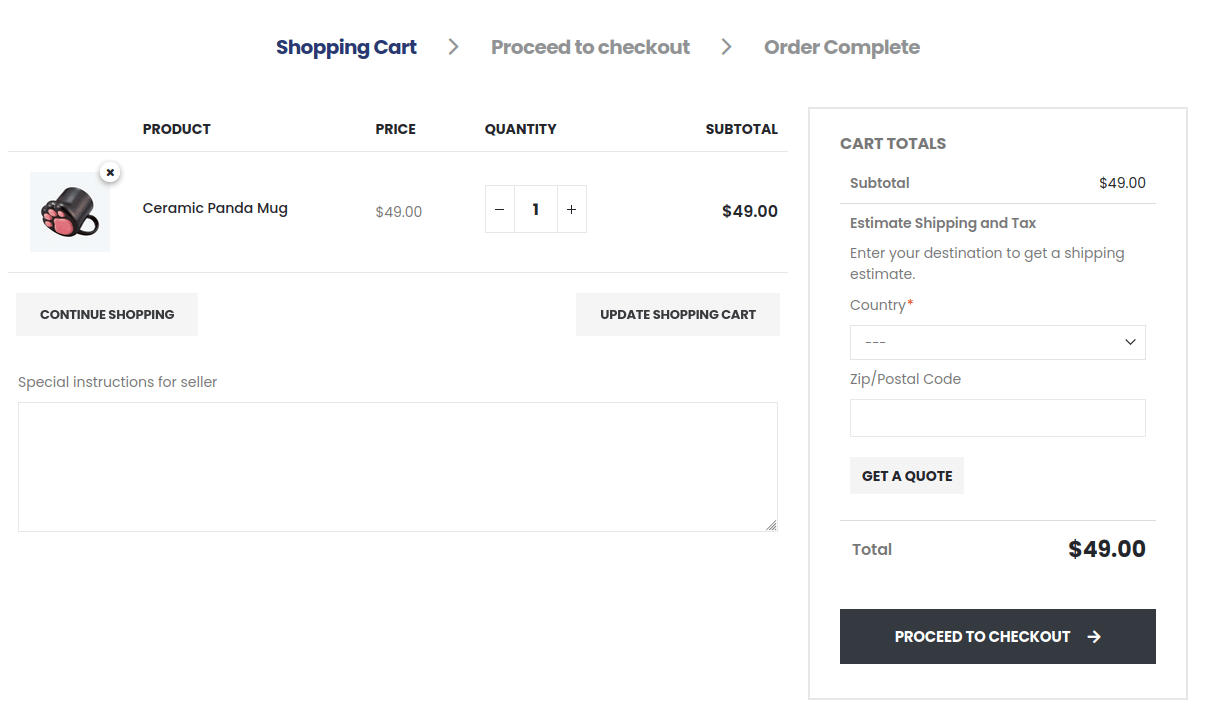
Task: Remove Ceramic Panda Mug from cart
Action: 110,172
